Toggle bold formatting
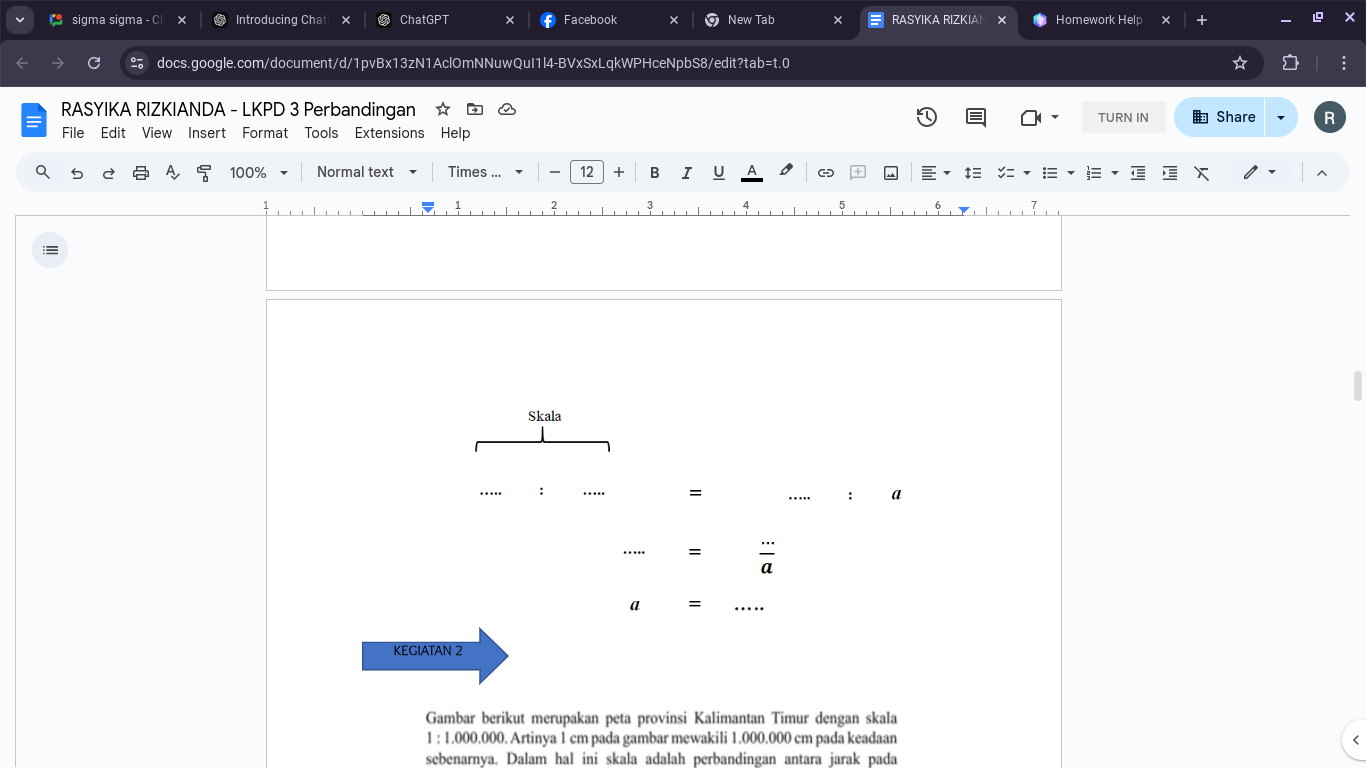Image resolution: width=1366 pixels, height=768 pixels. (655, 172)
